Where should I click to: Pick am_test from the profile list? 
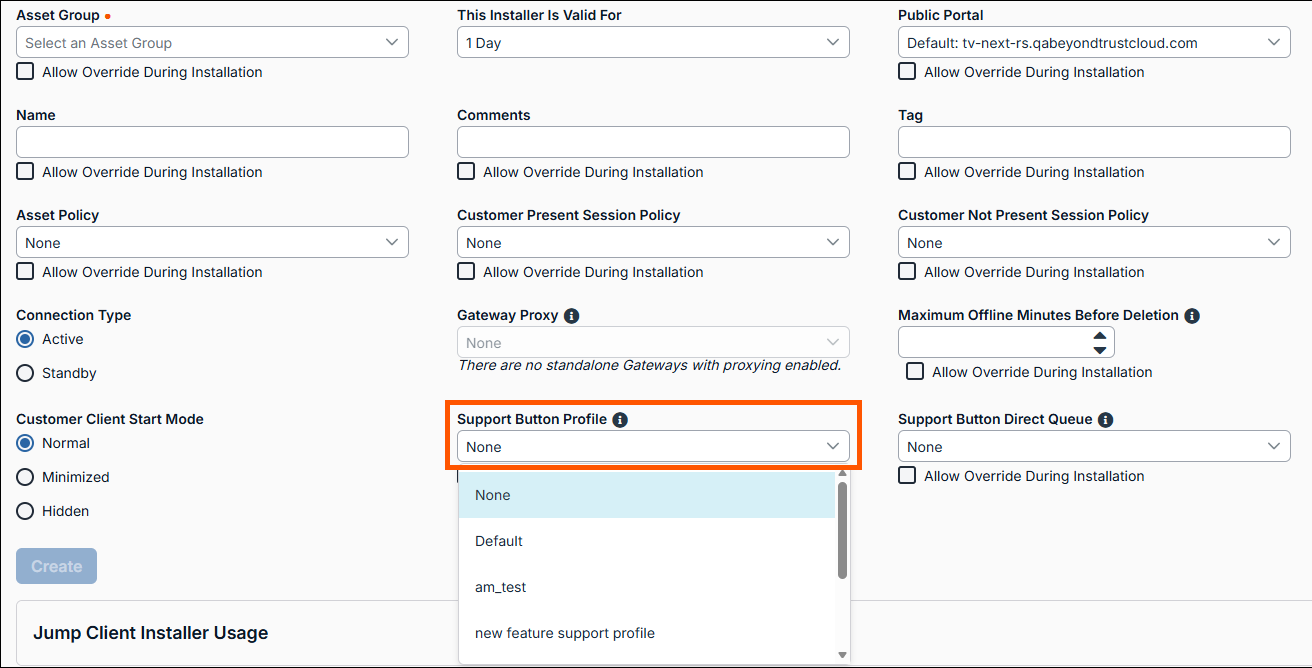pos(501,587)
